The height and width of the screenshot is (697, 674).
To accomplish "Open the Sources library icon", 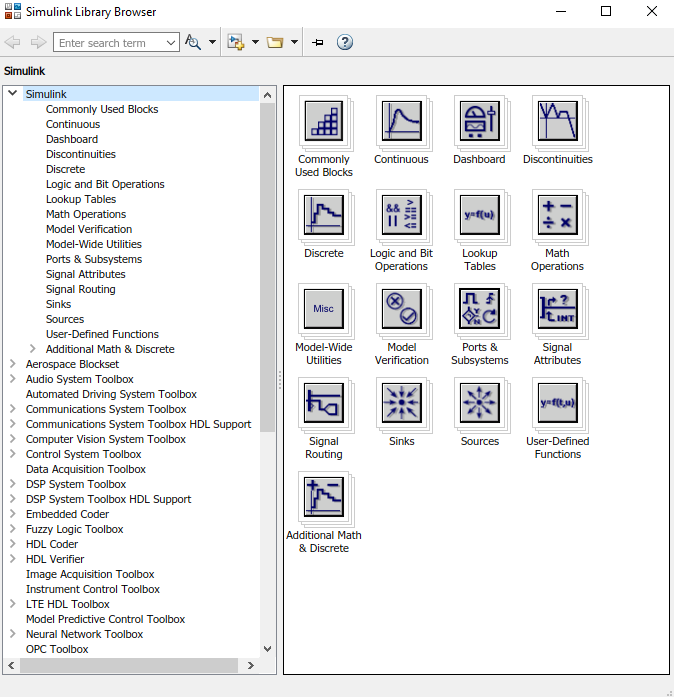I will (x=480, y=403).
